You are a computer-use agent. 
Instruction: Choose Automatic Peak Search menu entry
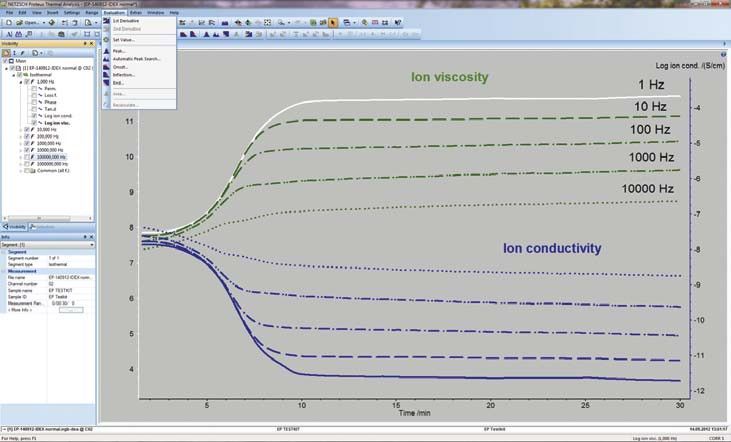click(136, 58)
